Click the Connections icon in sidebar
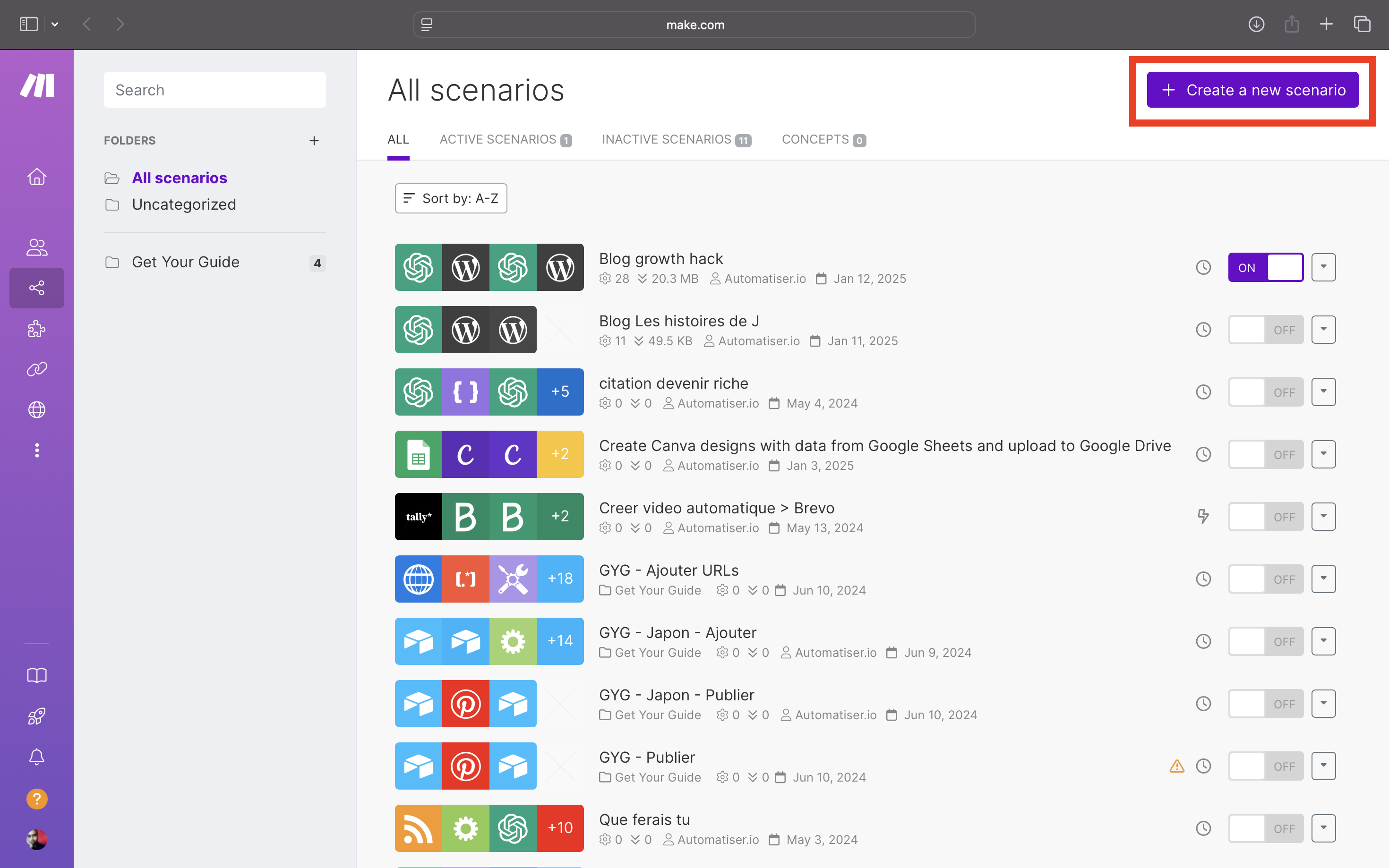 point(37,369)
